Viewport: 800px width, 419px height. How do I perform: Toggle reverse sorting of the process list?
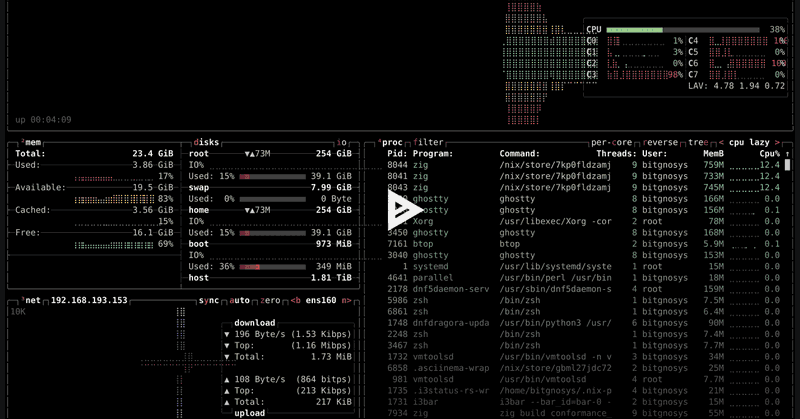click(x=660, y=142)
